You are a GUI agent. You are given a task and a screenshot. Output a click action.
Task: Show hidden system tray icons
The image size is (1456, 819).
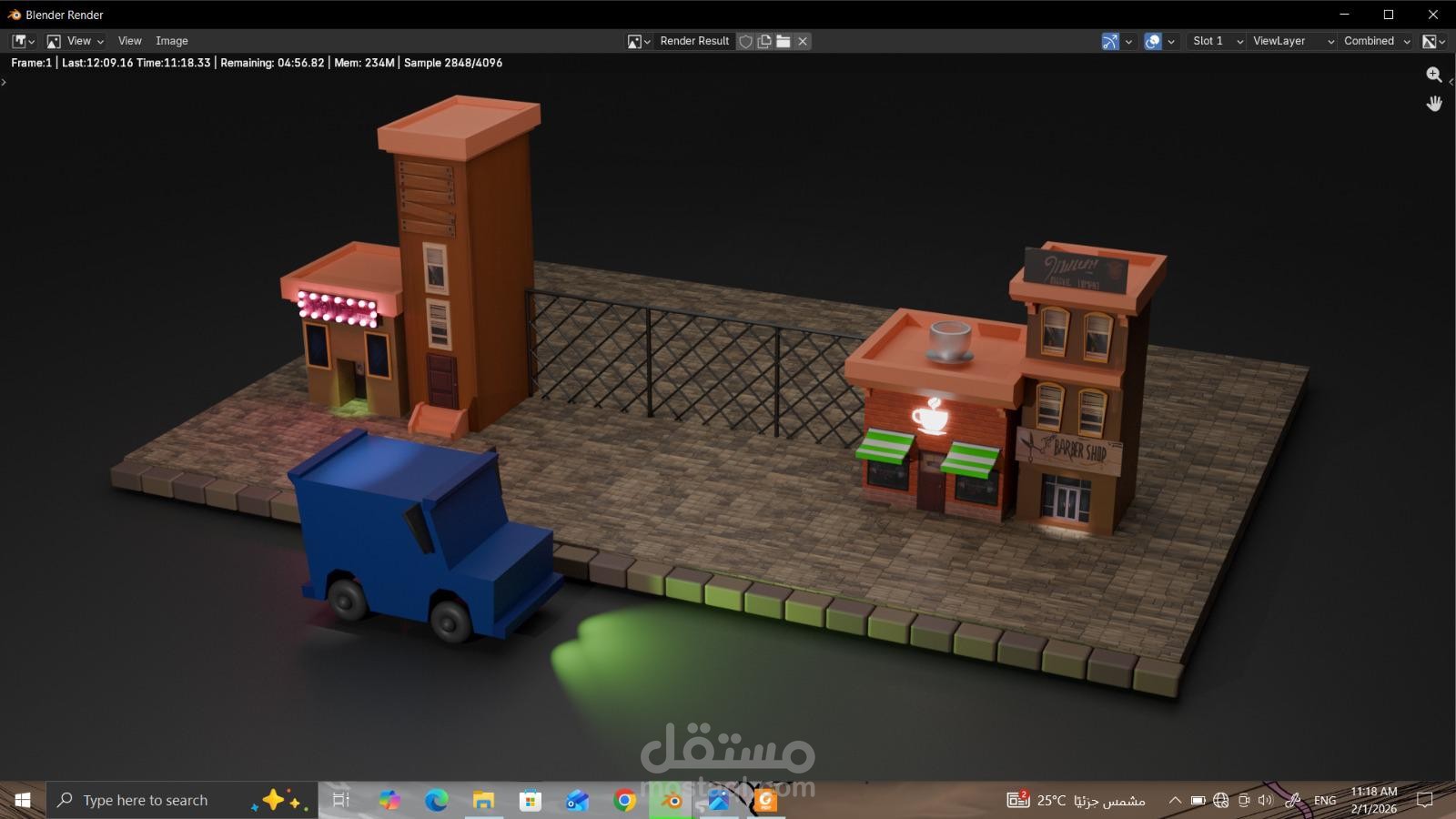tap(1175, 800)
